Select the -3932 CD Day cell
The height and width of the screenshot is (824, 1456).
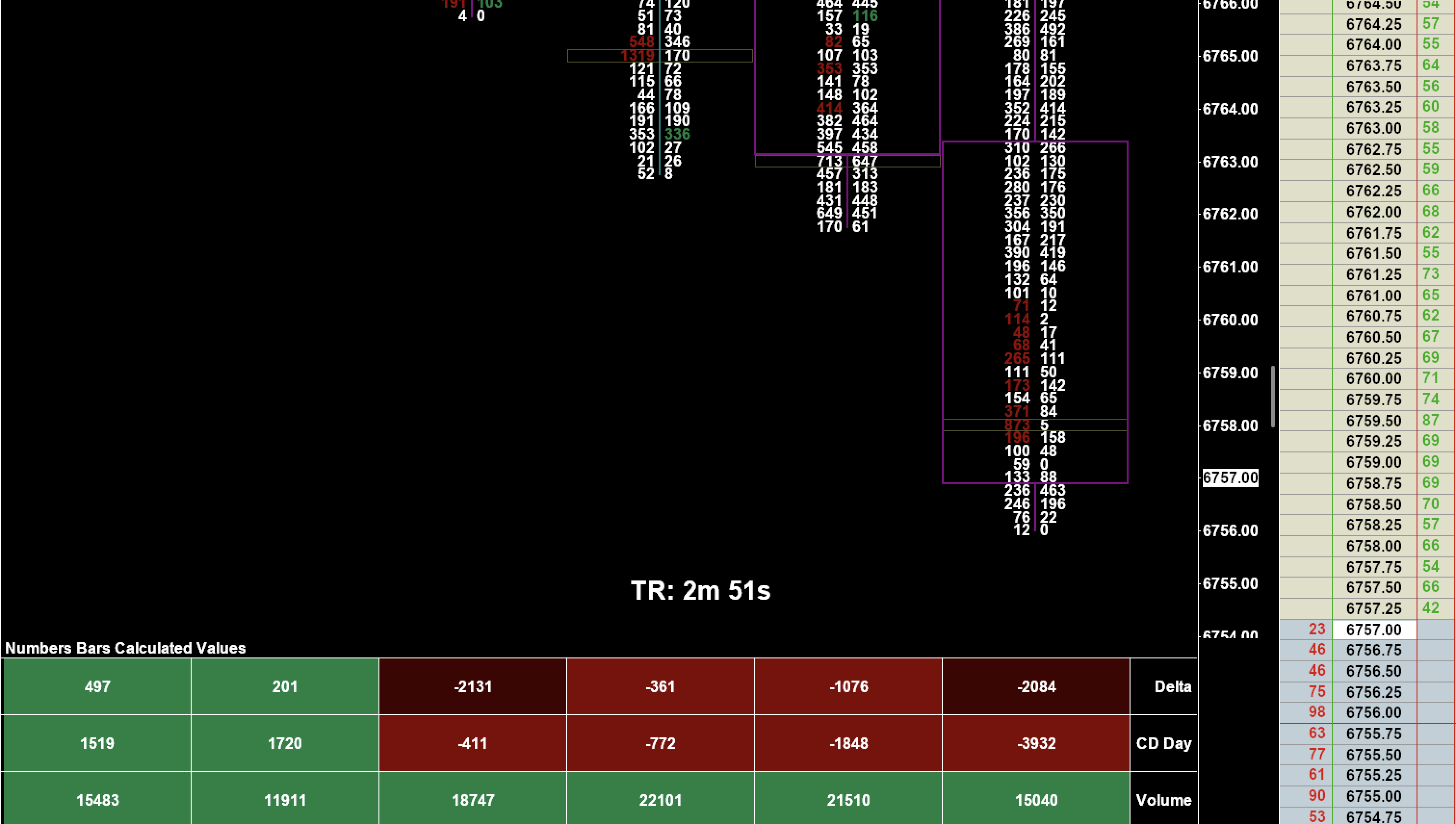tap(1036, 743)
